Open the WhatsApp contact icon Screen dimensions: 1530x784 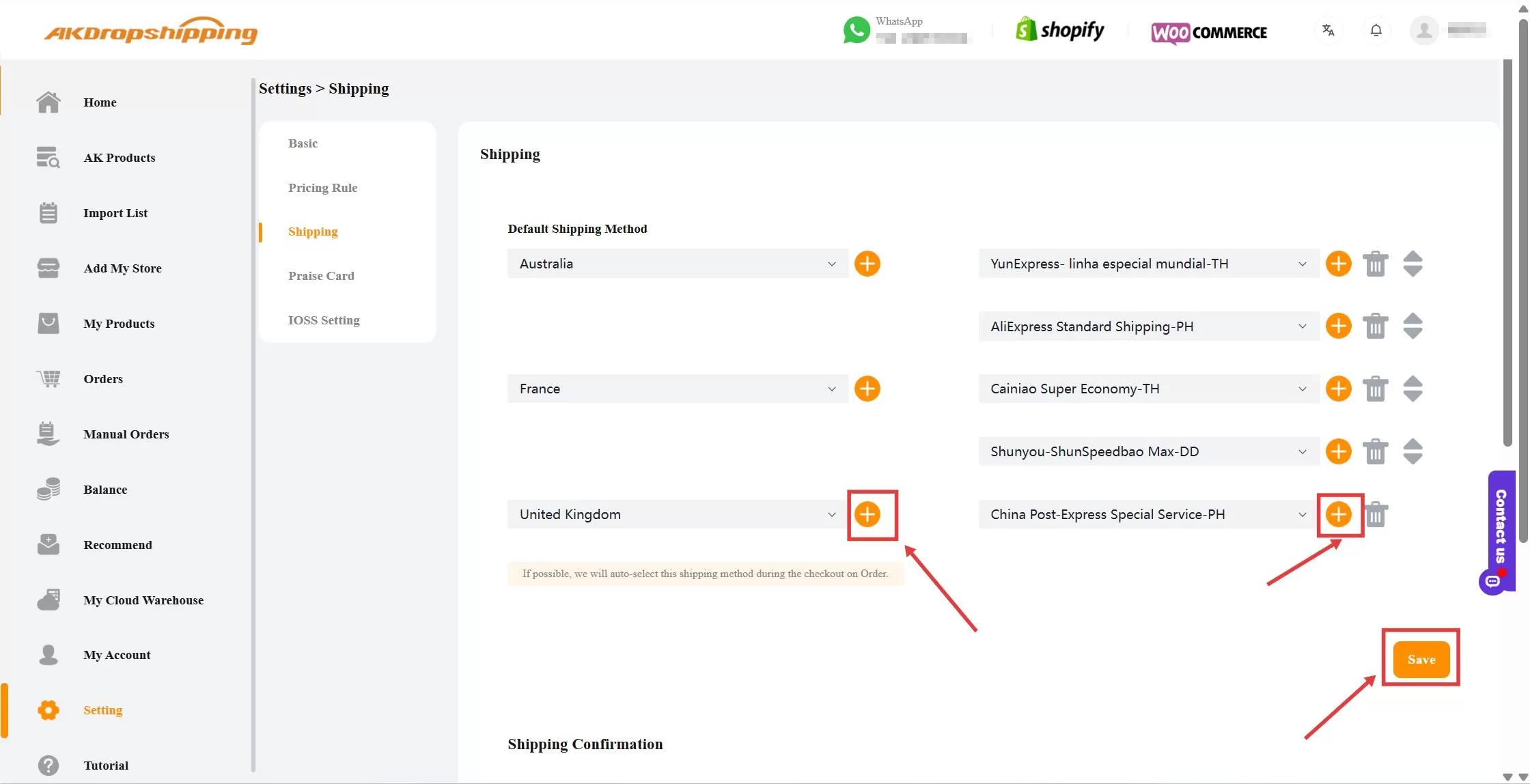(856, 30)
